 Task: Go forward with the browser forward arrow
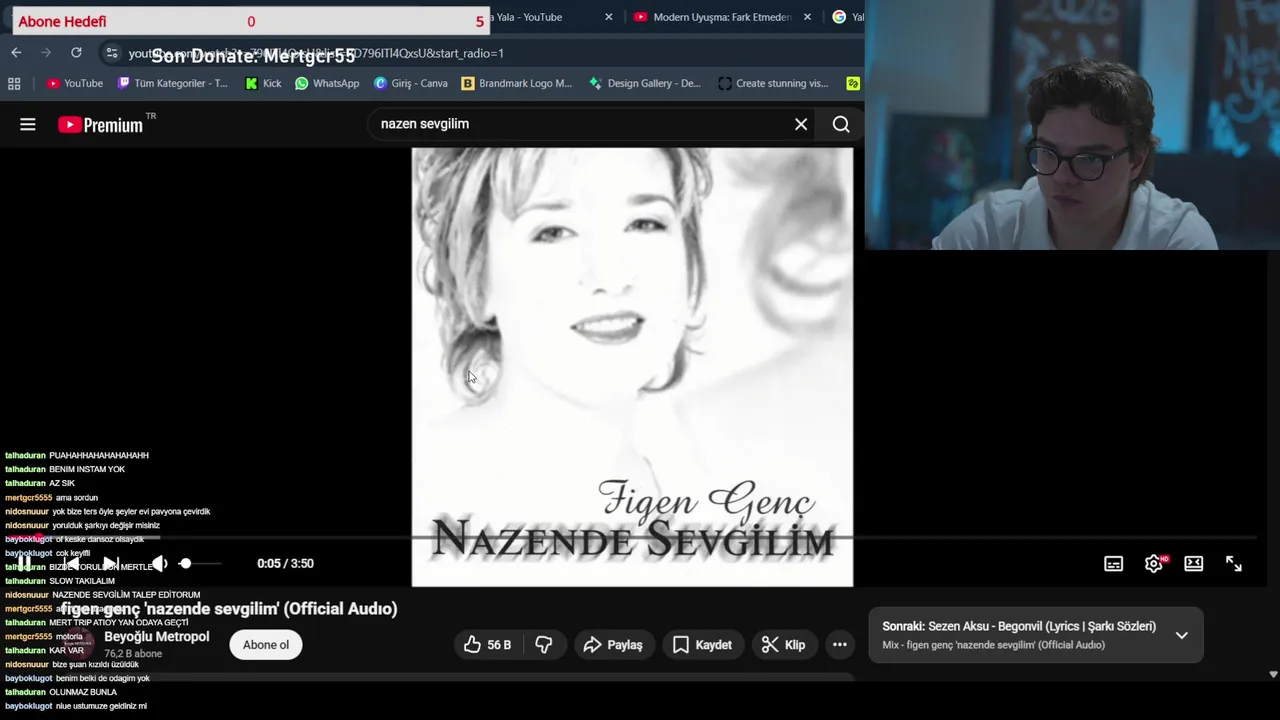coord(46,53)
